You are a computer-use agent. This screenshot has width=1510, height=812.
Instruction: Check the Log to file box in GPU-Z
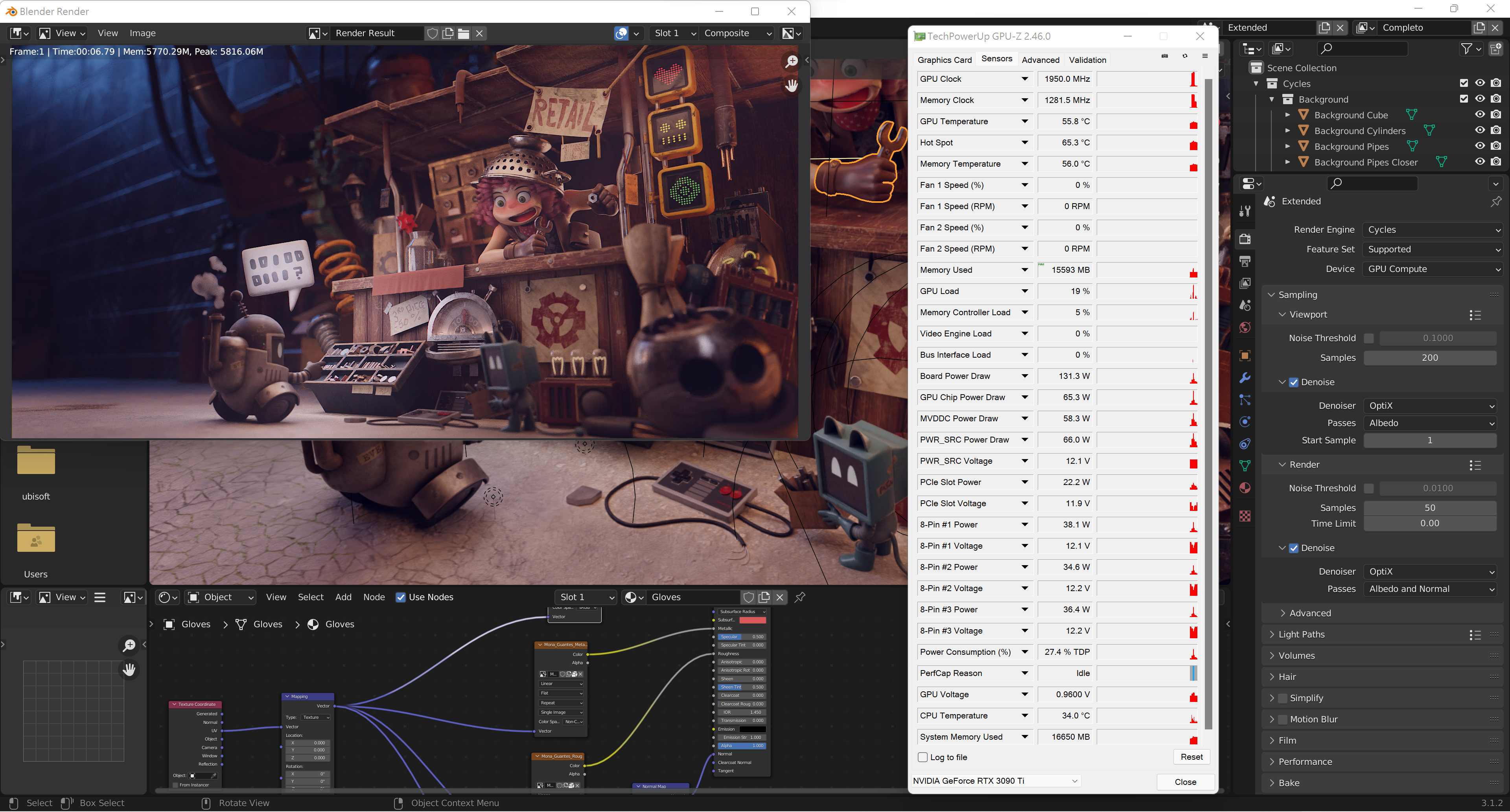click(x=923, y=757)
